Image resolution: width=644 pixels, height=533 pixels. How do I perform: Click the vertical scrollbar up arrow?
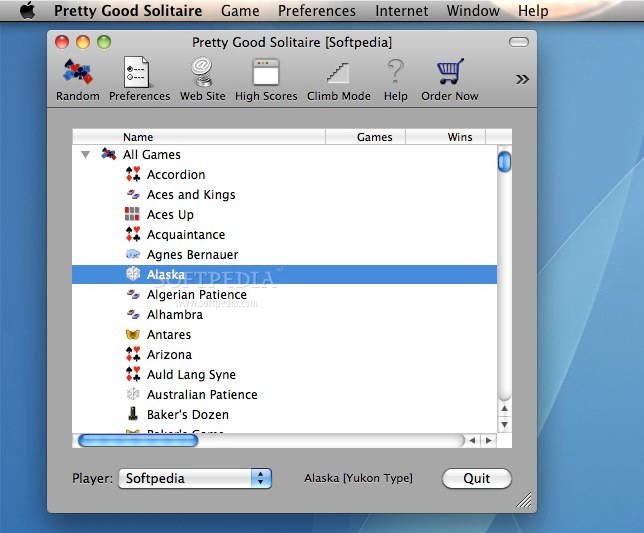pyautogui.click(x=504, y=409)
